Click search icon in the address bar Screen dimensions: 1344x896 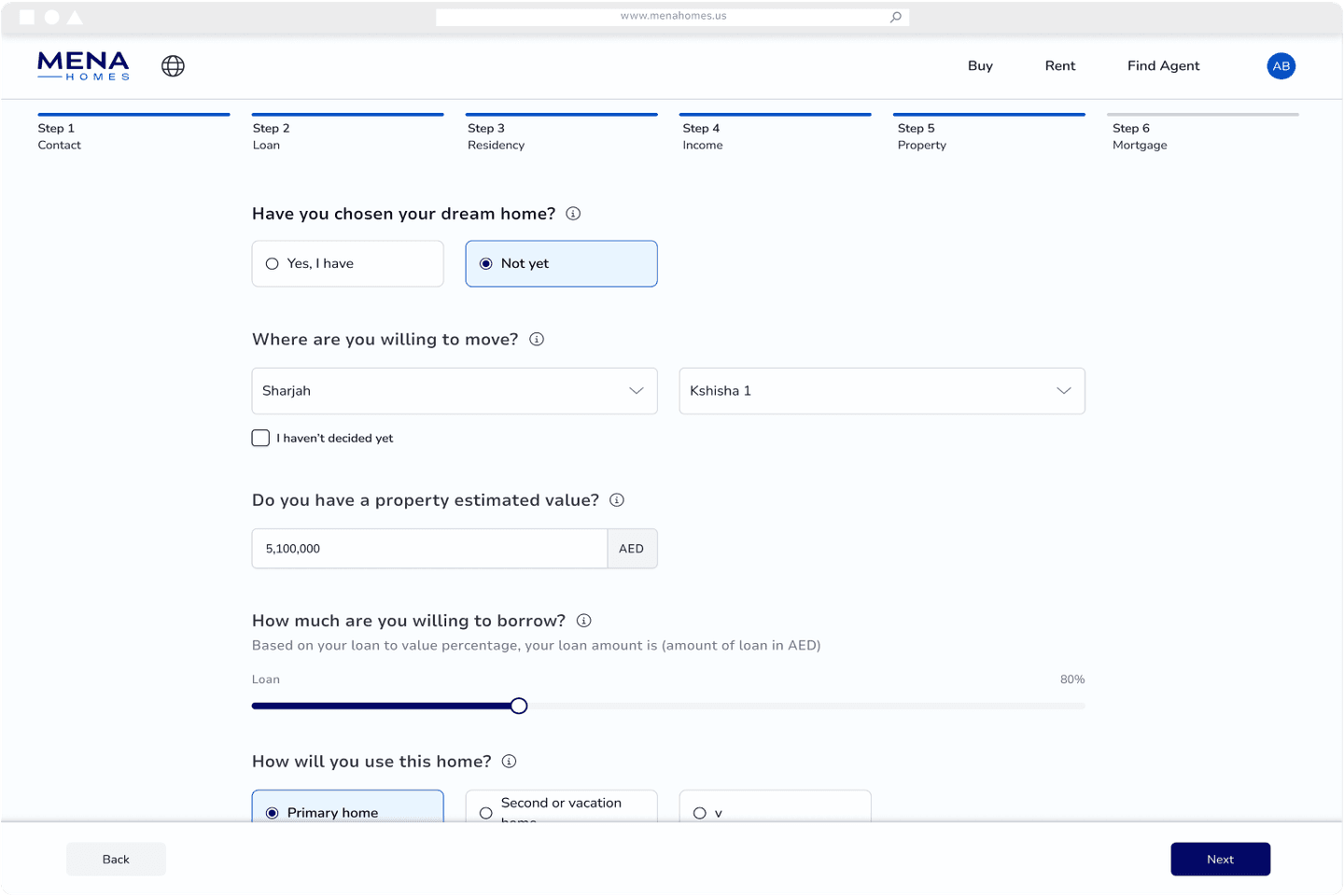(895, 17)
